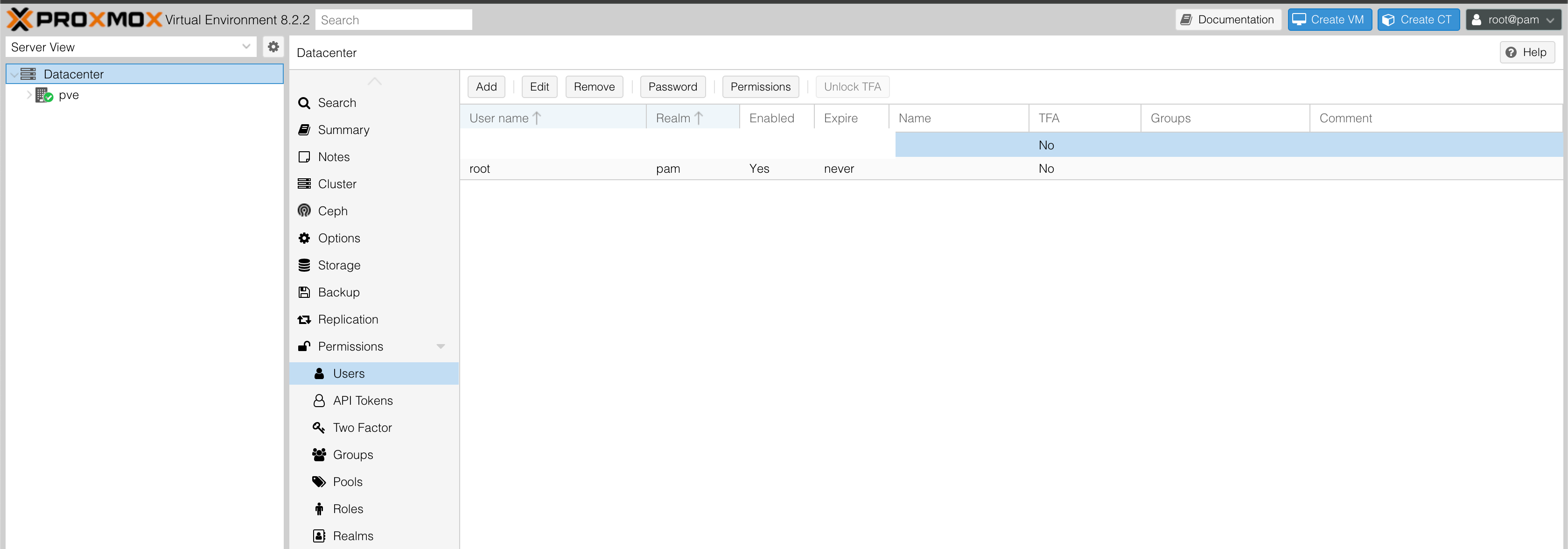Click the Ceph icon in sidebar
This screenshot has height=549, width=1568.
304,211
